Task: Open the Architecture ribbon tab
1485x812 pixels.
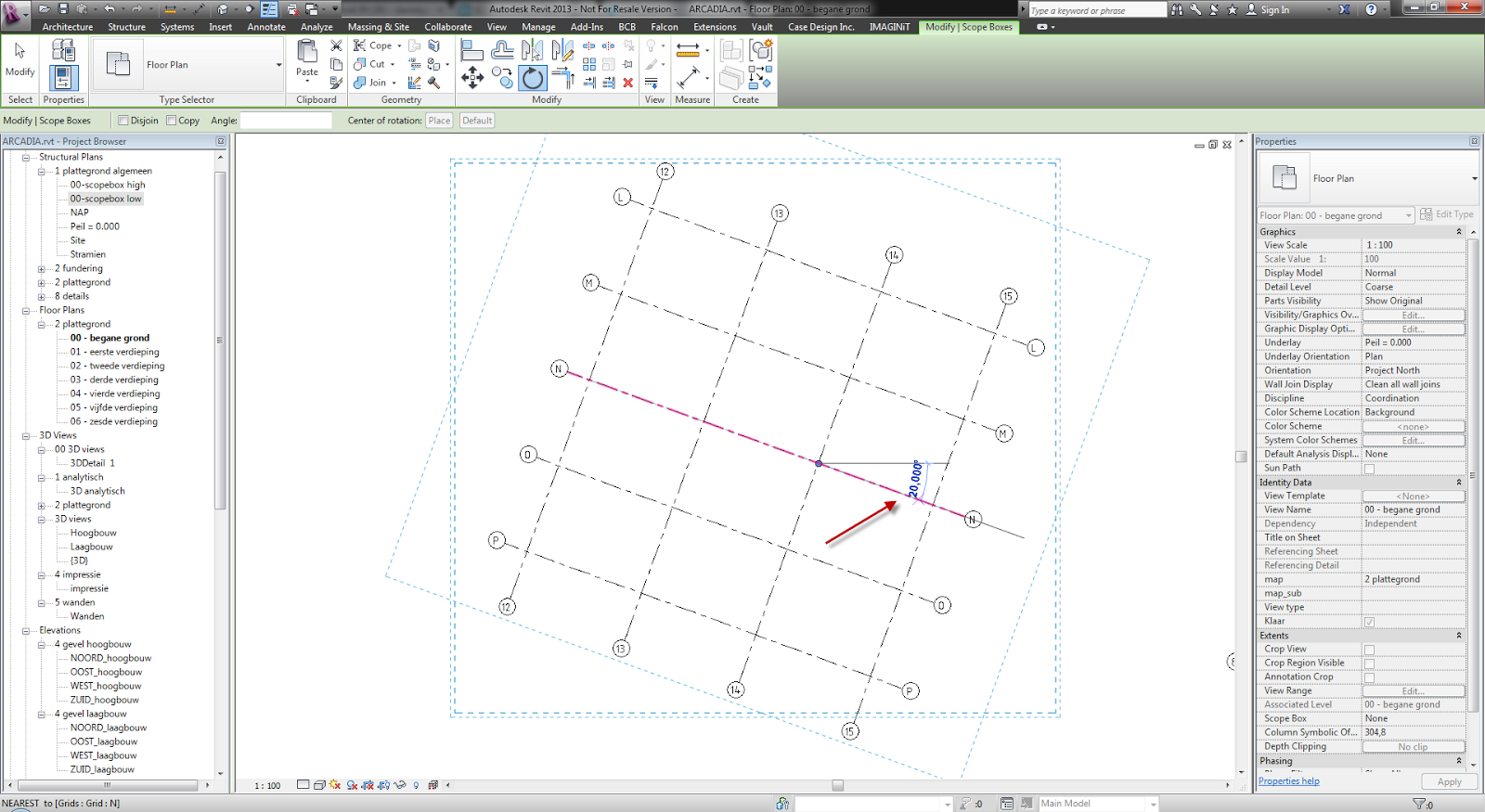Action: click(68, 27)
